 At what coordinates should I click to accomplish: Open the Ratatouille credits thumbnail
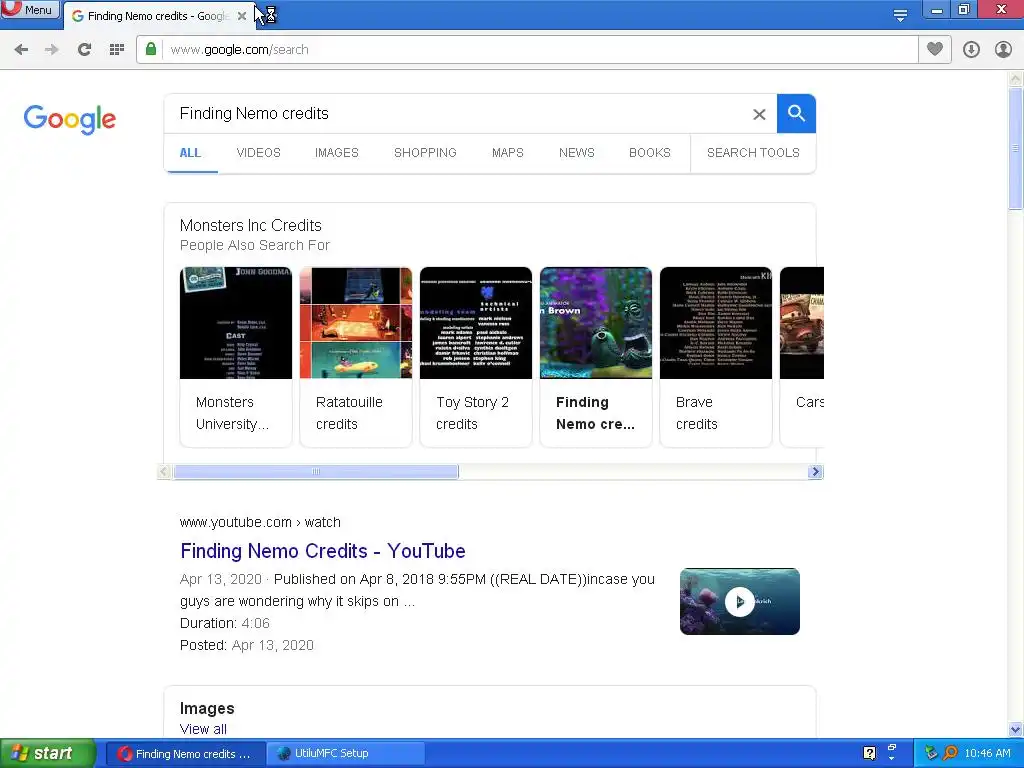[x=356, y=323]
